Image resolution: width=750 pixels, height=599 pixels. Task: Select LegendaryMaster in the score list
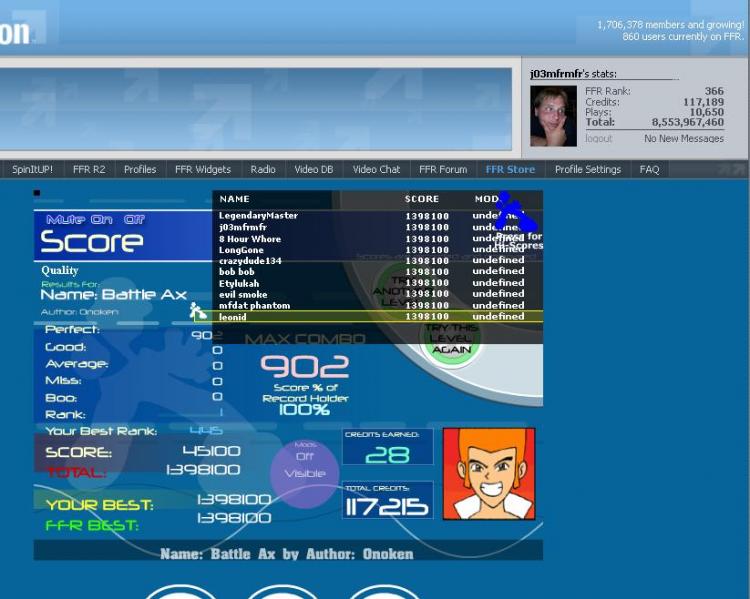click(258, 215)
